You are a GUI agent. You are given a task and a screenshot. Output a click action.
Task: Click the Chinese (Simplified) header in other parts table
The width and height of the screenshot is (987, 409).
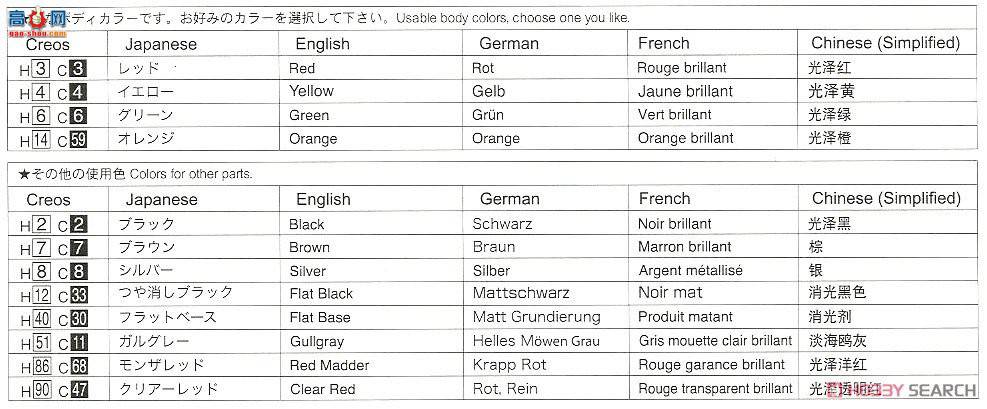click(886, 199)
